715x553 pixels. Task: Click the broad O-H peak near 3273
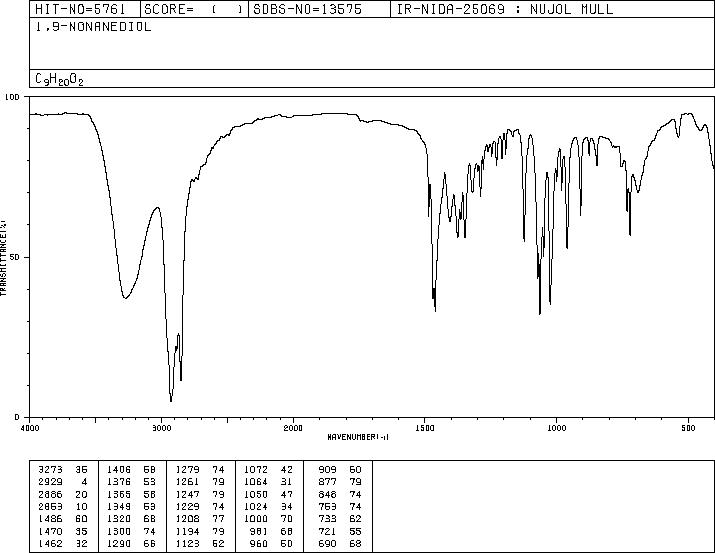(125, 298)
